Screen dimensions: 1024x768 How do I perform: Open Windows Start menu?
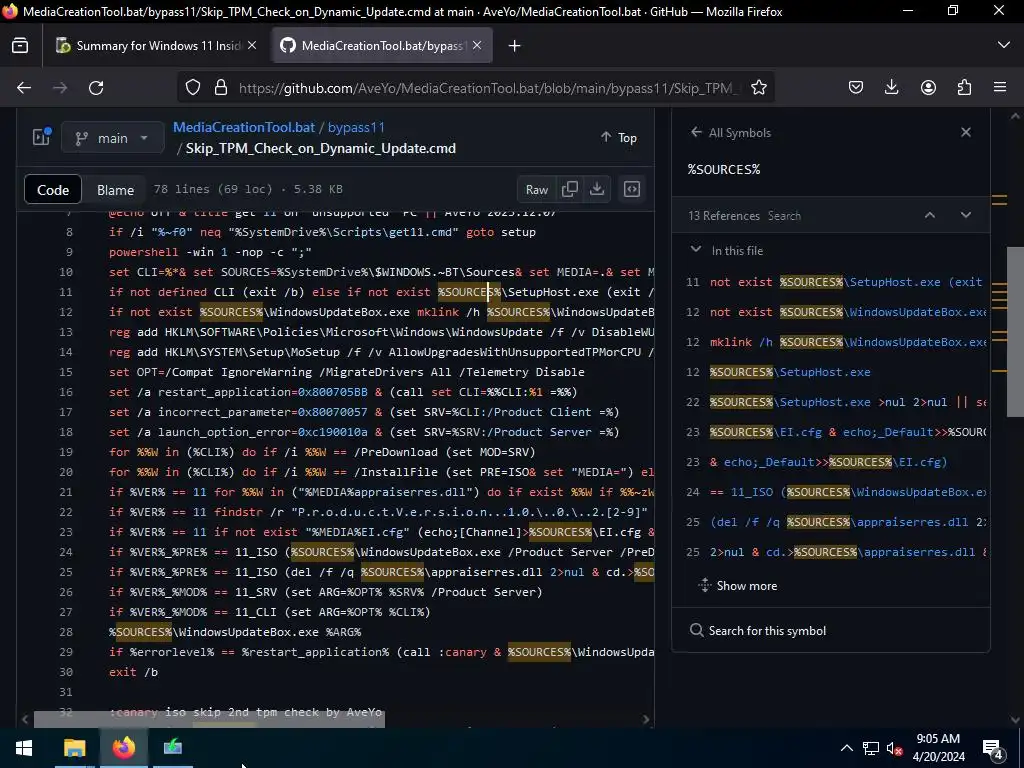[24, 748]
